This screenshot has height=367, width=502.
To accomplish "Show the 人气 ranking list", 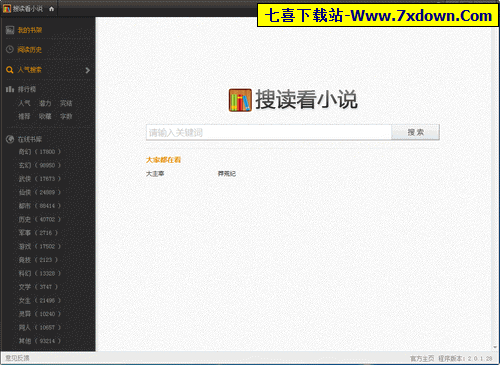I will tap(24, 103).
